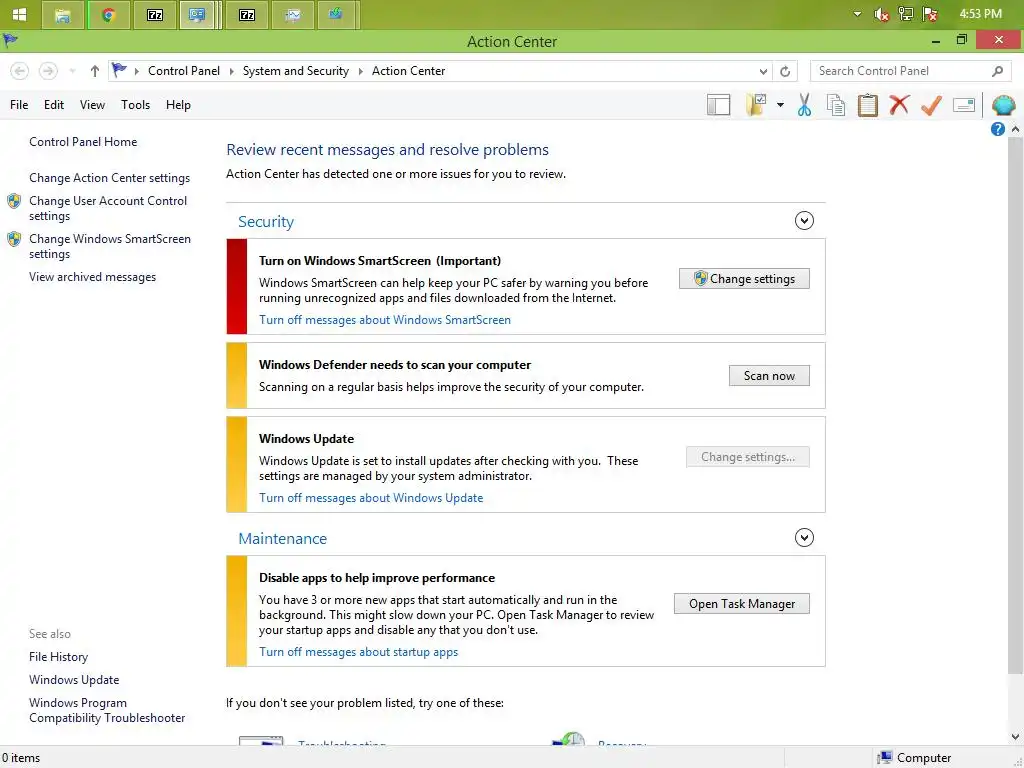This screenshot has height=768, width=1024.
Task: Click the blue Help question mark
Action: (997, 129)
